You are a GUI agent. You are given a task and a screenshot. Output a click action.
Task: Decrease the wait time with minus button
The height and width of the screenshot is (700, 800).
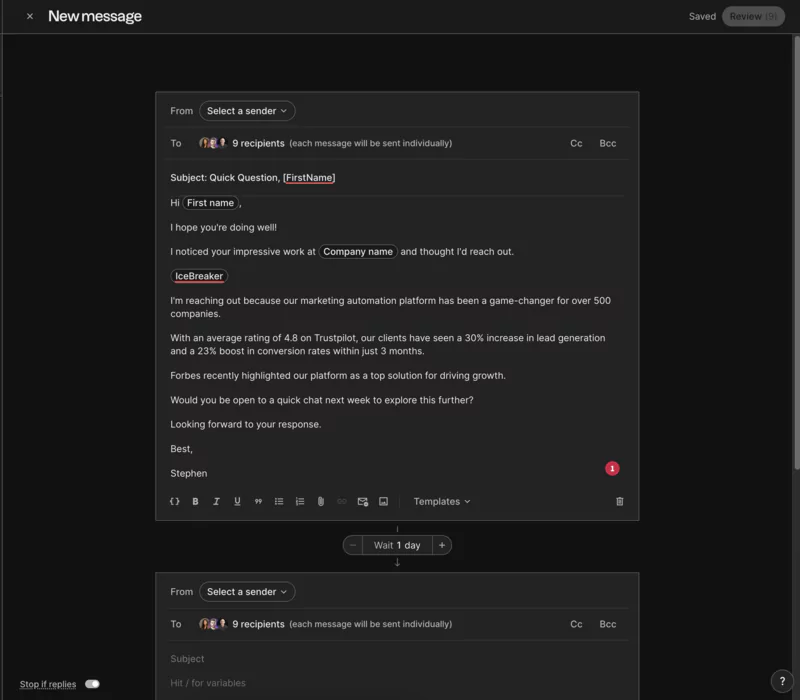click(x=353, y=545)
